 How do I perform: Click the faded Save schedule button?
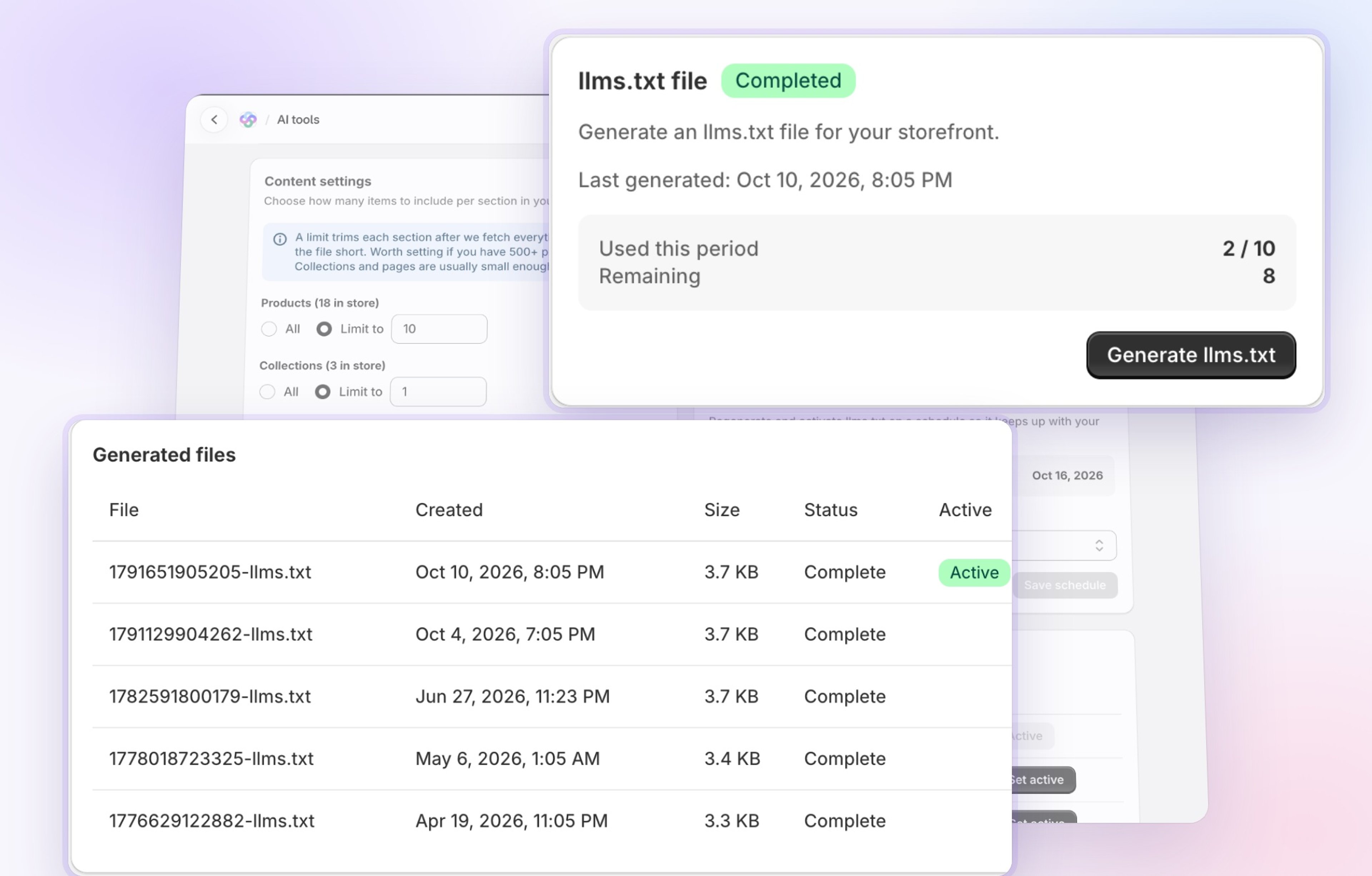(x=1064, y=585)
